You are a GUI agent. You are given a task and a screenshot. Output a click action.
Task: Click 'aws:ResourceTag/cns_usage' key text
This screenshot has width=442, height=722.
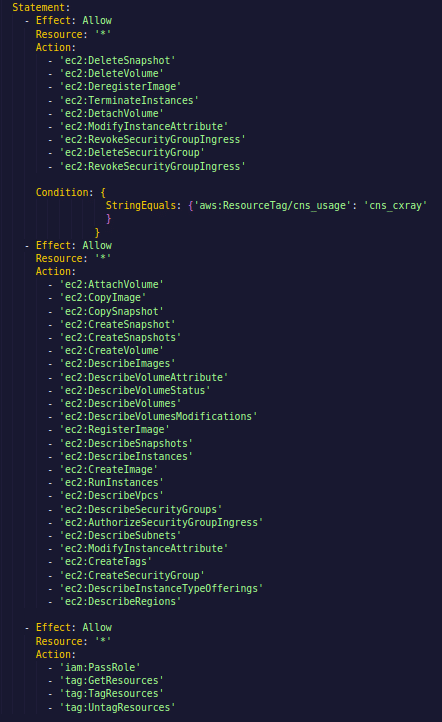[272, 205]
